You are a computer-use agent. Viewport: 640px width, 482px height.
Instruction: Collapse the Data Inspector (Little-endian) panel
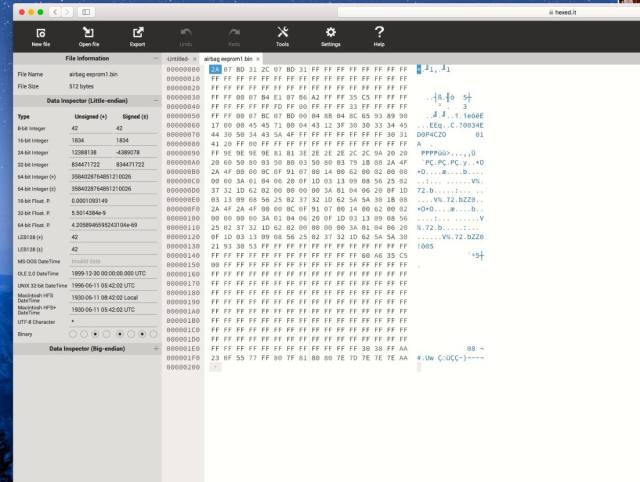tap(156, 101)
